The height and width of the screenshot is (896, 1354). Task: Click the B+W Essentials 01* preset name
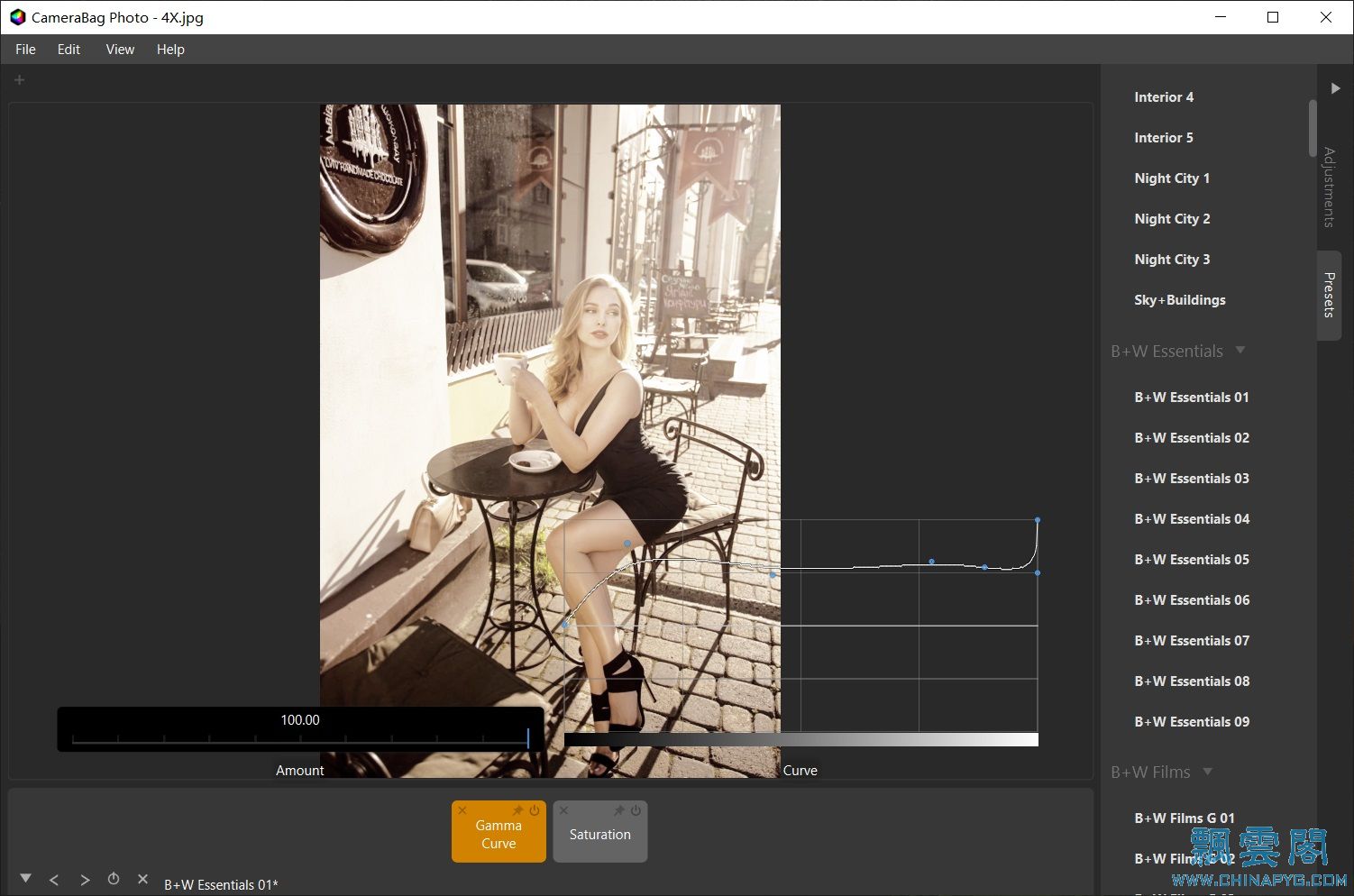[221, 885]
